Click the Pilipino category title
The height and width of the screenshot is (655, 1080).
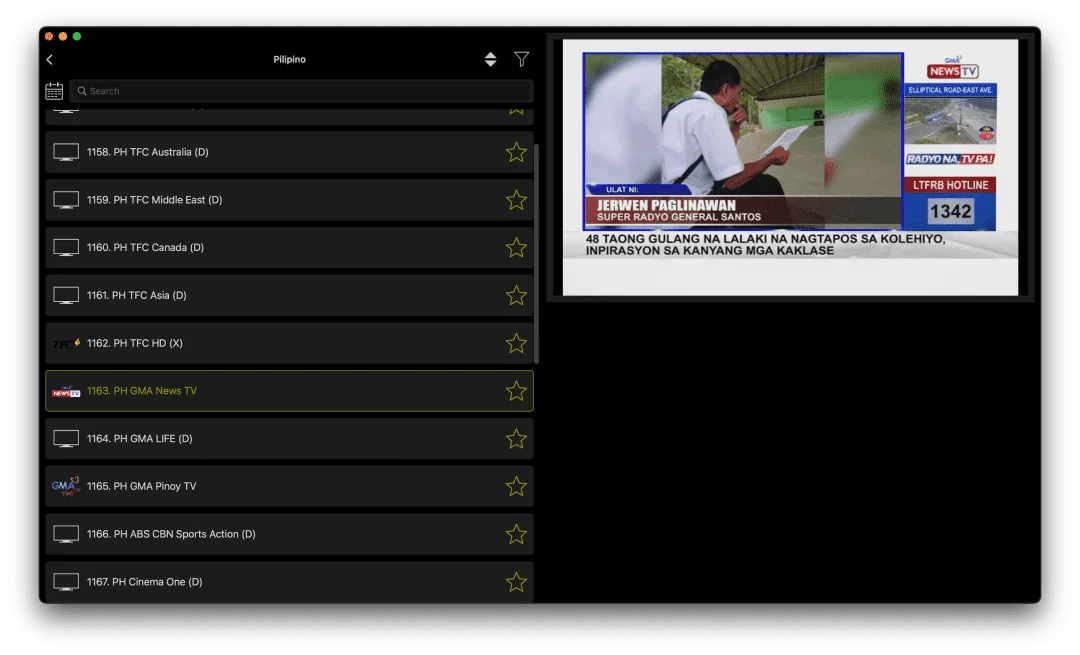pos(289,59)
